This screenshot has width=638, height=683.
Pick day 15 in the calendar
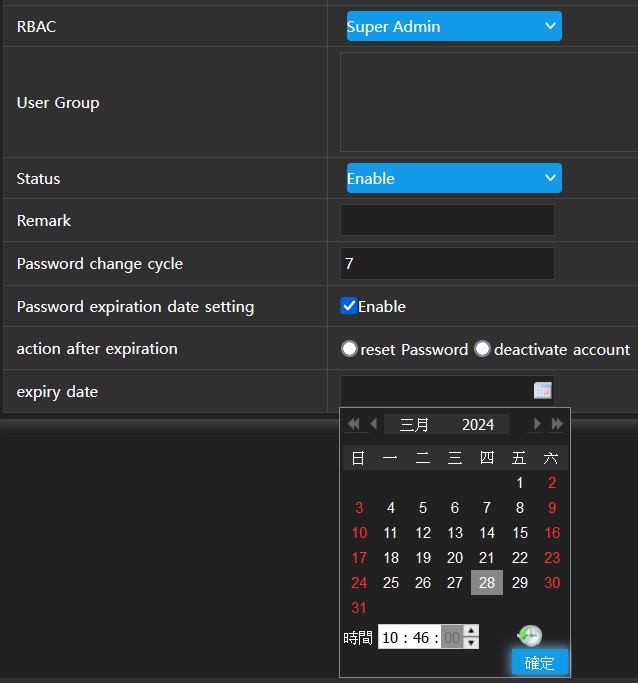click(x=519, y=533)
